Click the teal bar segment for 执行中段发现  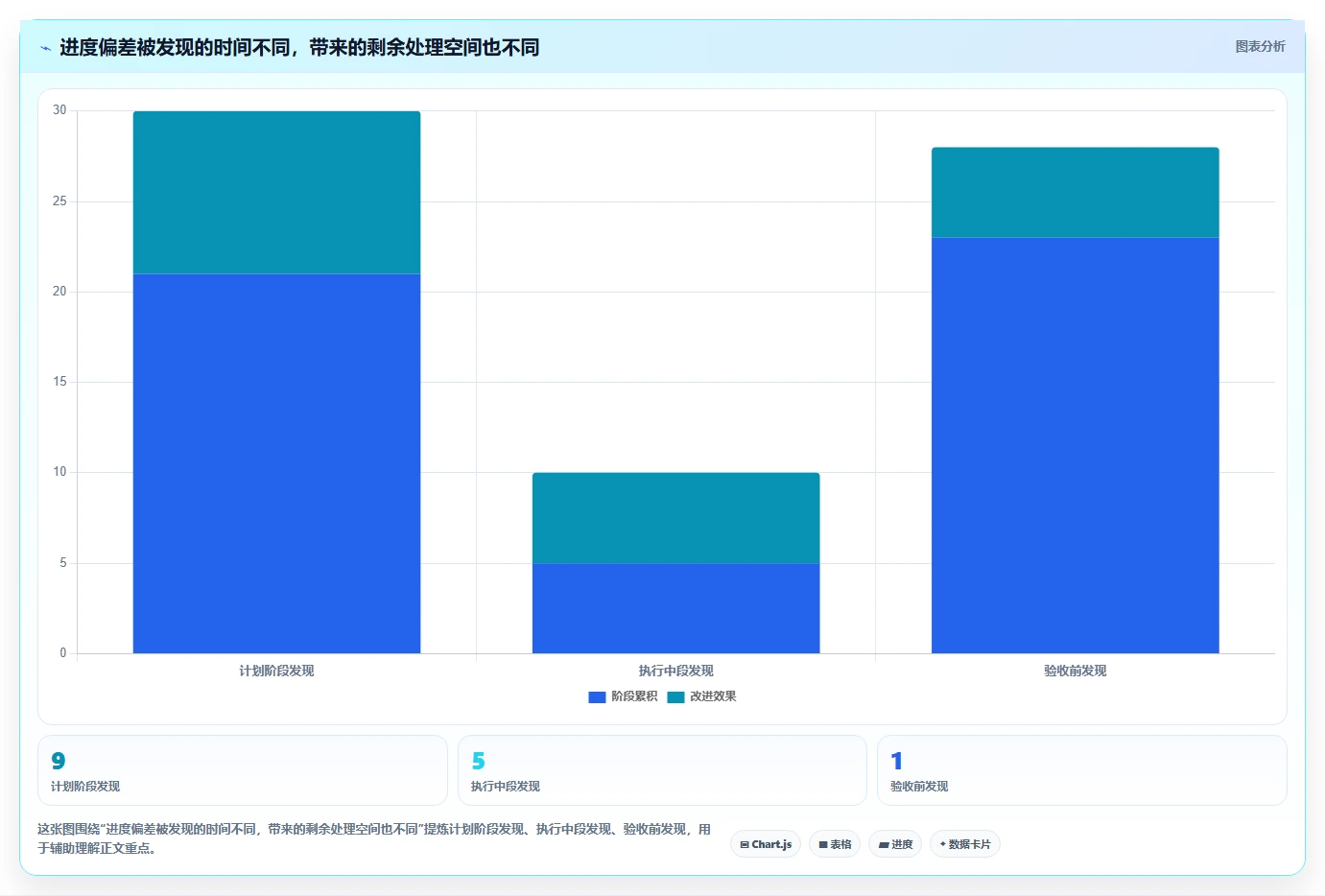pyautogui.click(x=675, y=518)
